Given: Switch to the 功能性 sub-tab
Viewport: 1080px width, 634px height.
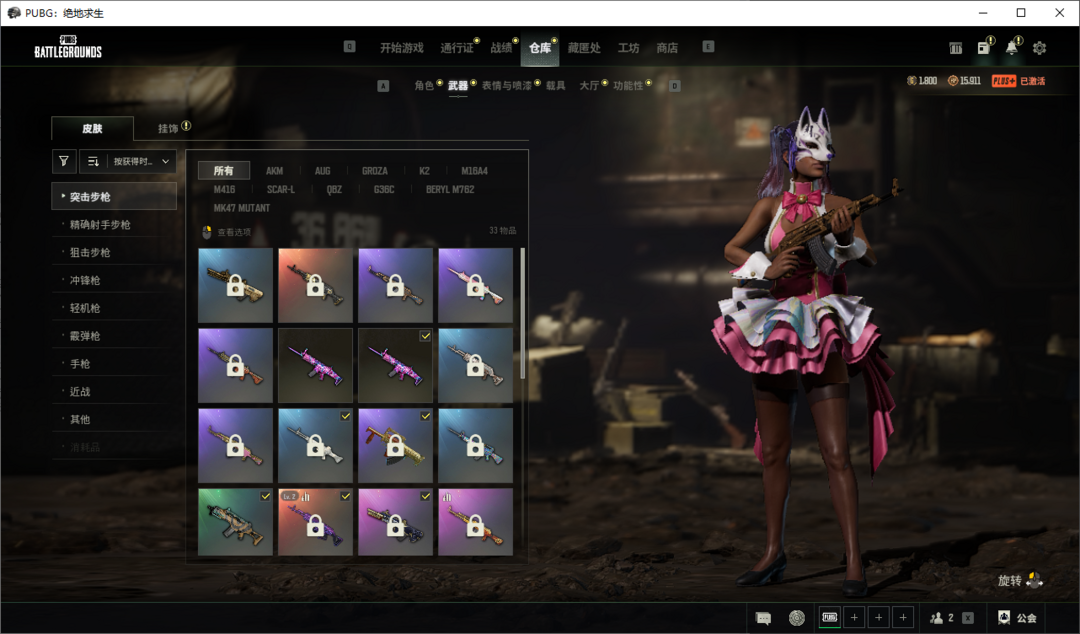Looking at the screenshot, I should pos(627,85).
